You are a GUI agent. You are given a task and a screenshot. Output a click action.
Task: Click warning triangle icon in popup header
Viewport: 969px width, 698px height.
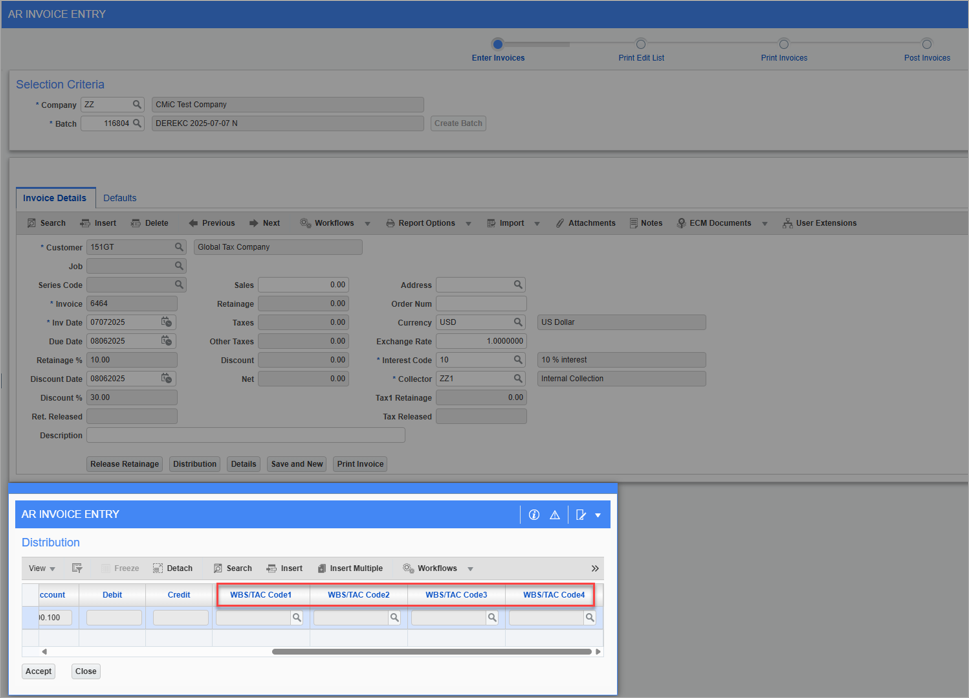[555, 514]
